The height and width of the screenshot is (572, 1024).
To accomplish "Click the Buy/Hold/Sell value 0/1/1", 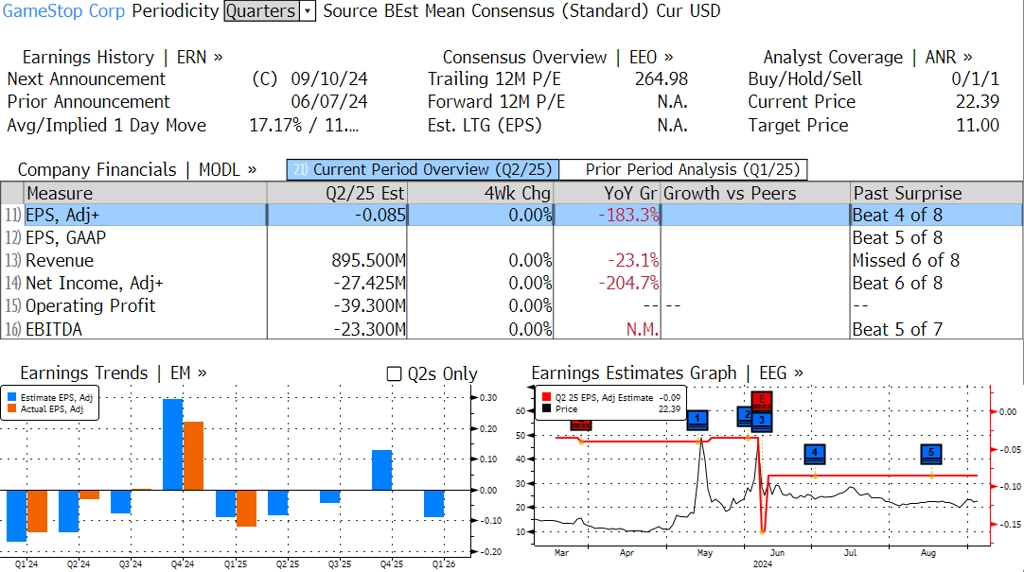I will (975, 79).
